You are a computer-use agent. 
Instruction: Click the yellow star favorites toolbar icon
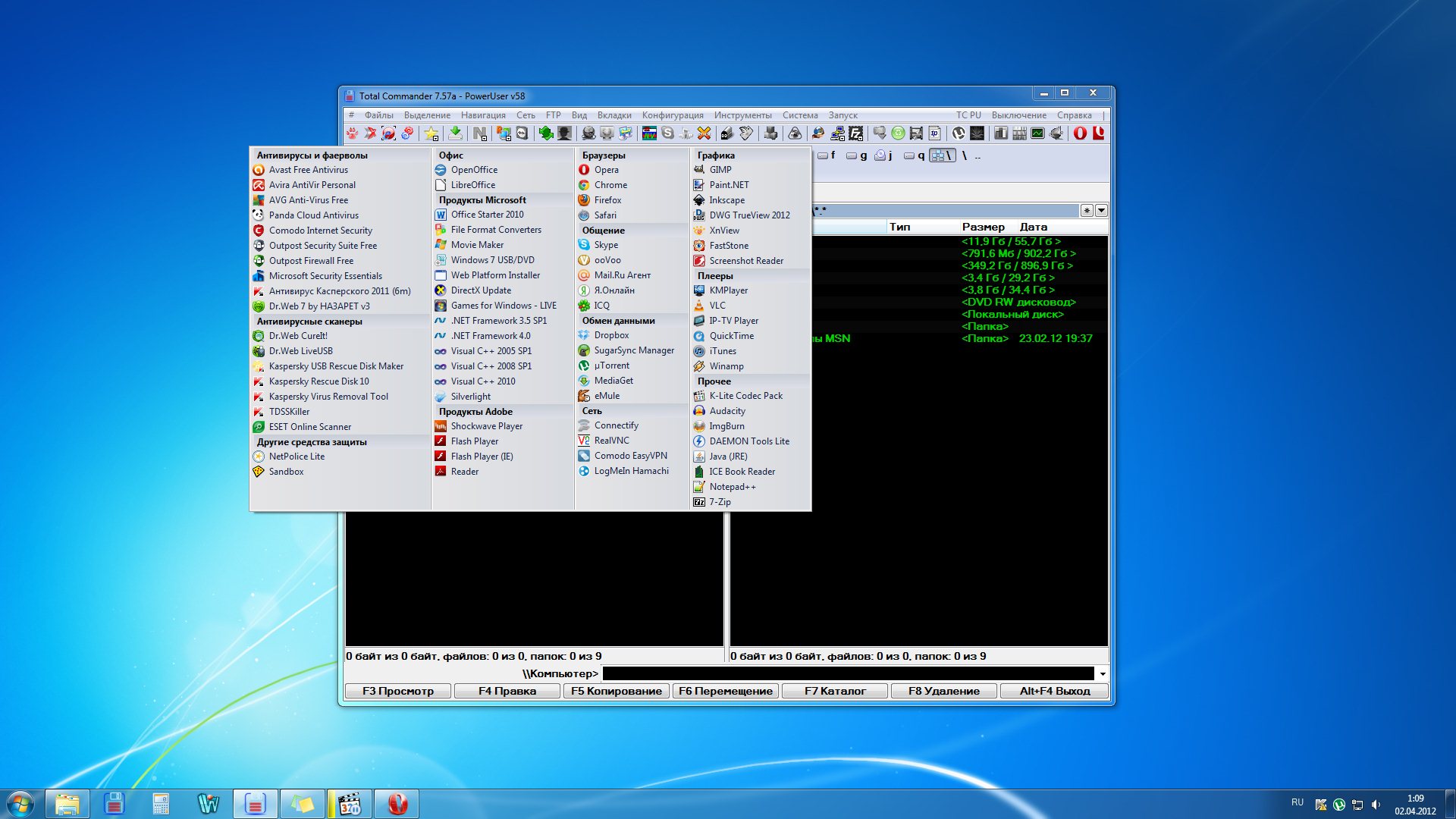point(431,133)
